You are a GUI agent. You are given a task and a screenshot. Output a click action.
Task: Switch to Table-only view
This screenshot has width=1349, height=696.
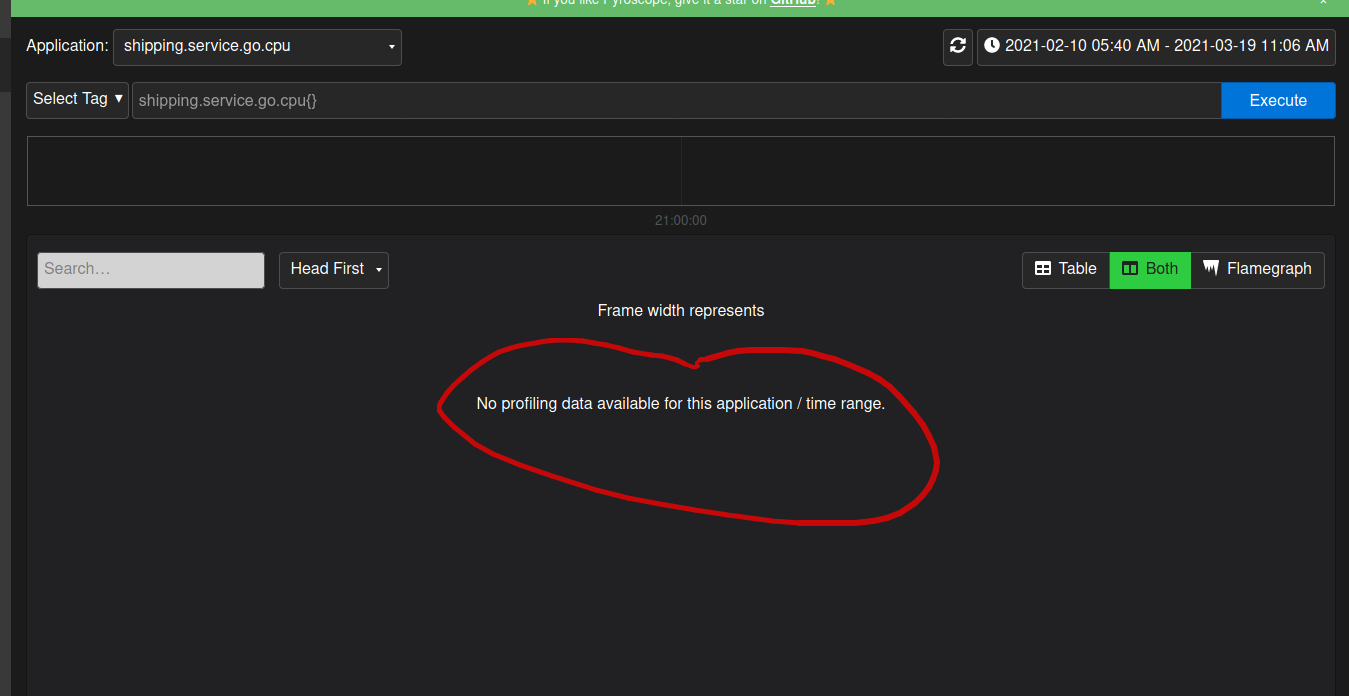(x=1065, y=269)
